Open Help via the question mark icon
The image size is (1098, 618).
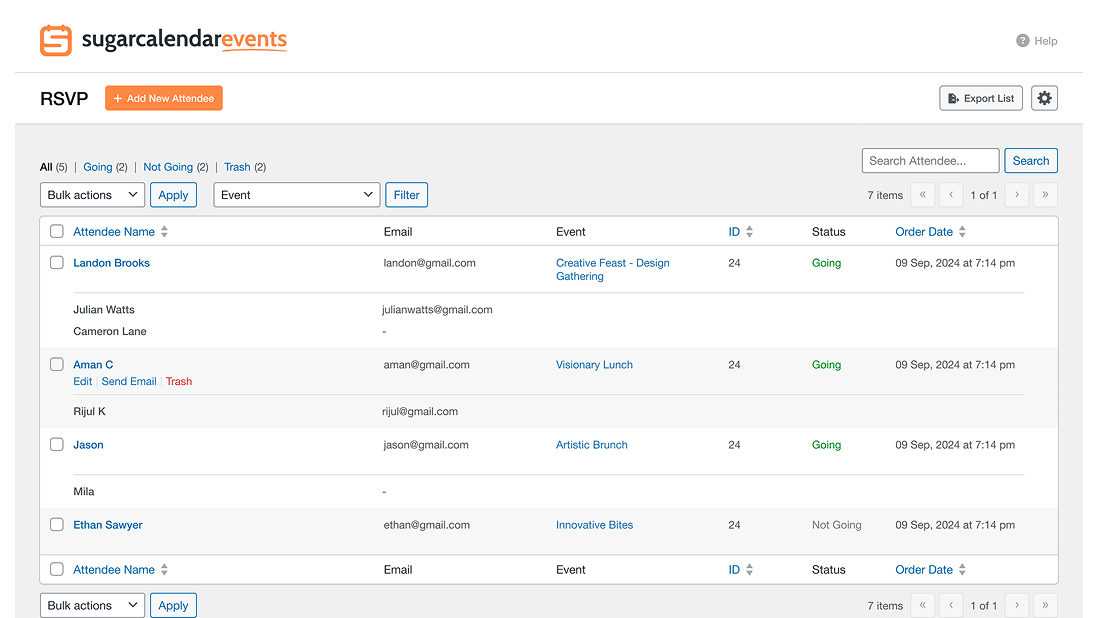coord(1022,41)
